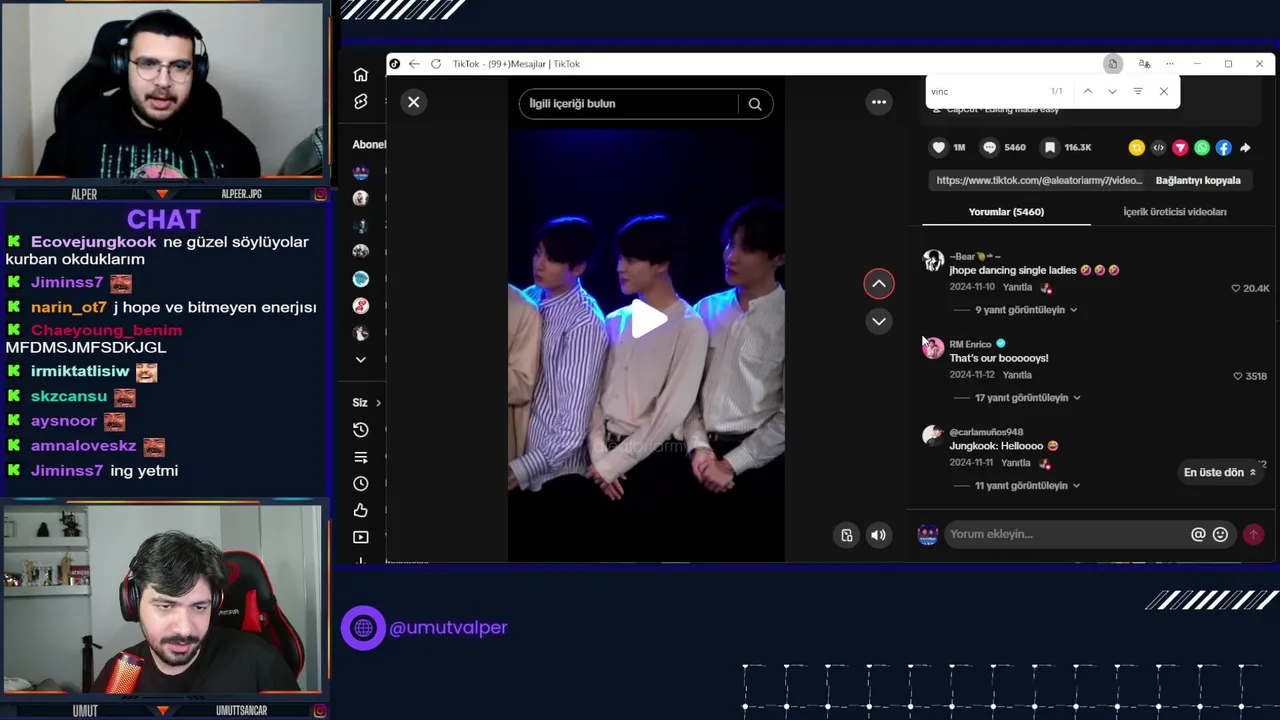The height and width of the screenshot is (720, 1280).
Task: Open comments via speech bubble icon
Action: (x=989, y=148)
